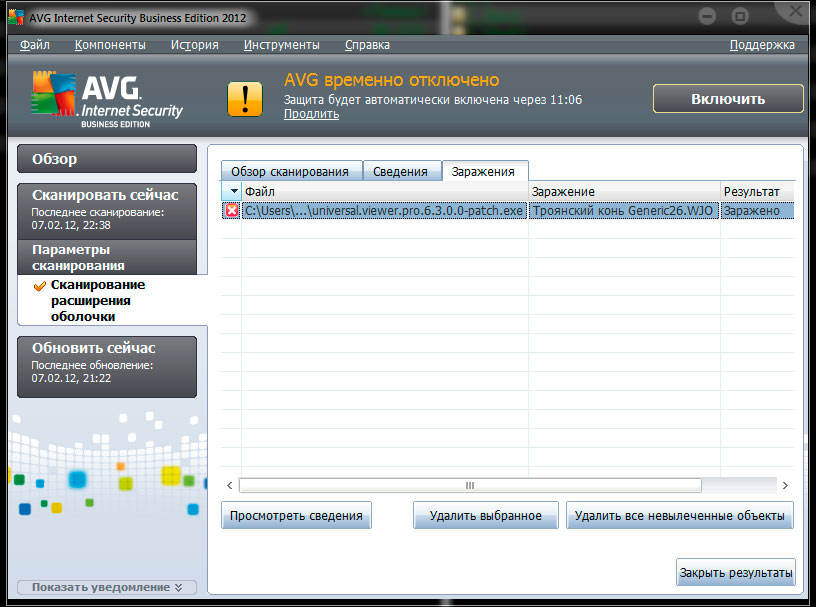This screenshot has width=816, height=607.
Task: Click the yellow warning exclamation icon
Action: click(245, 99)
